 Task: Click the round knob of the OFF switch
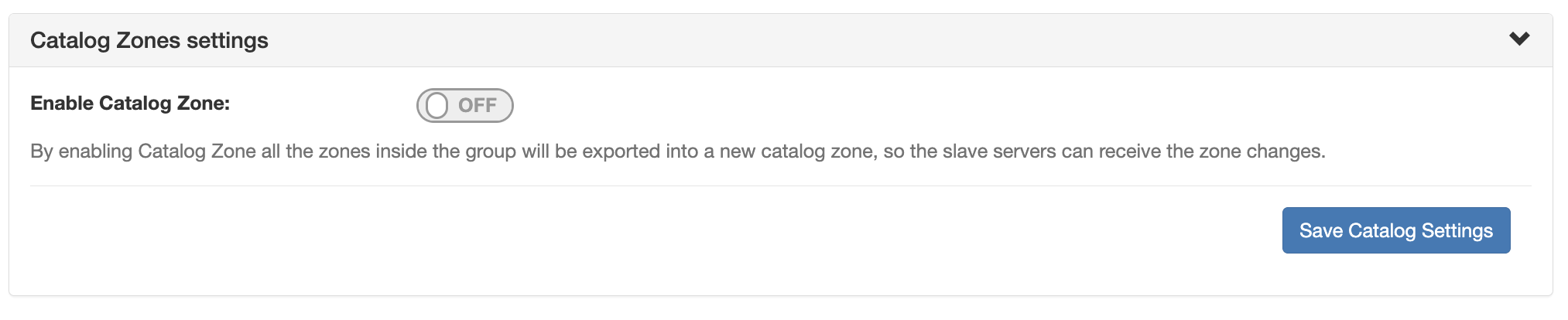click(437, 106)
